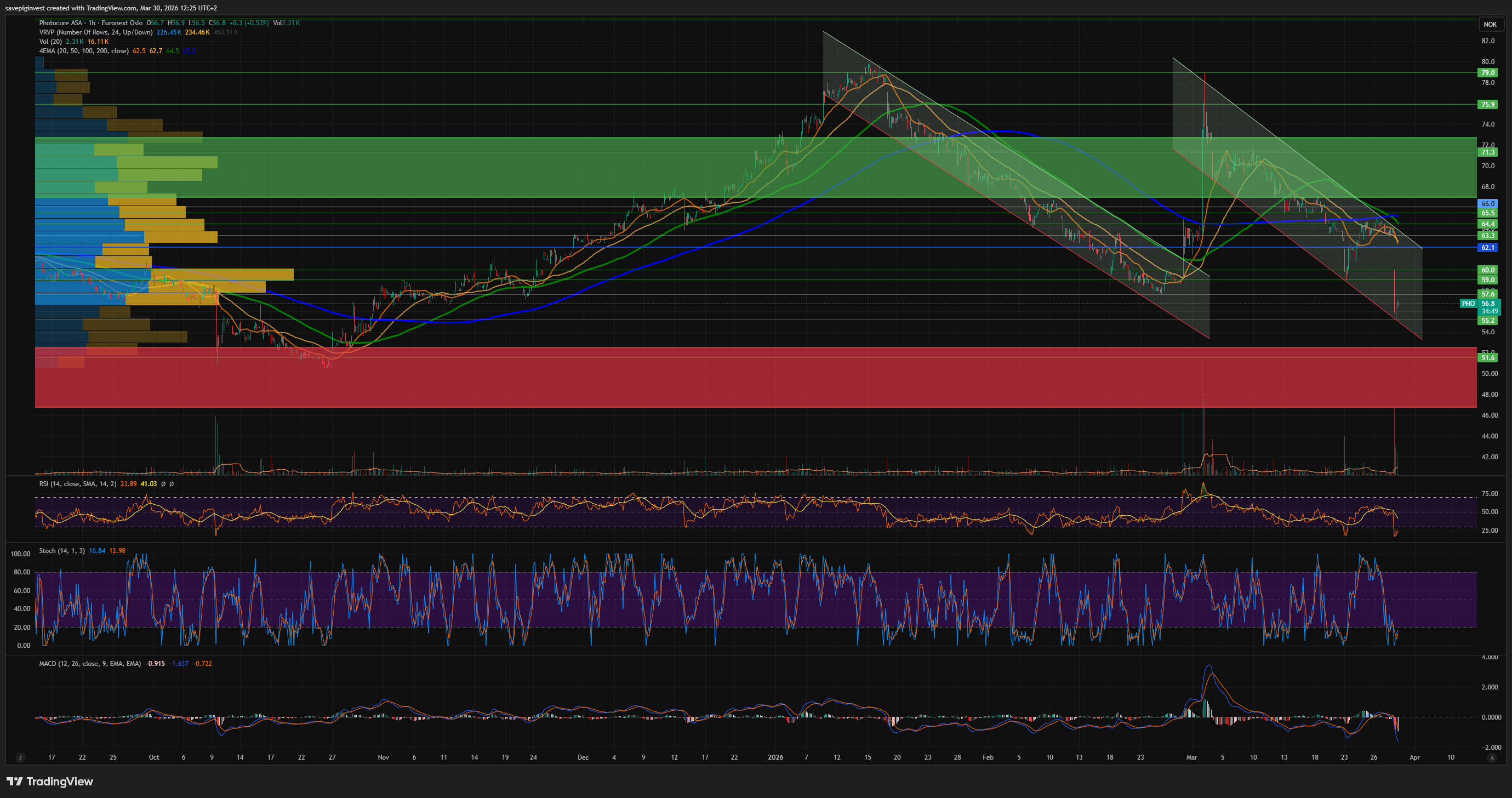Click the 55.2 green price label
1512x798 pixels.
(x=1487, y=321)
